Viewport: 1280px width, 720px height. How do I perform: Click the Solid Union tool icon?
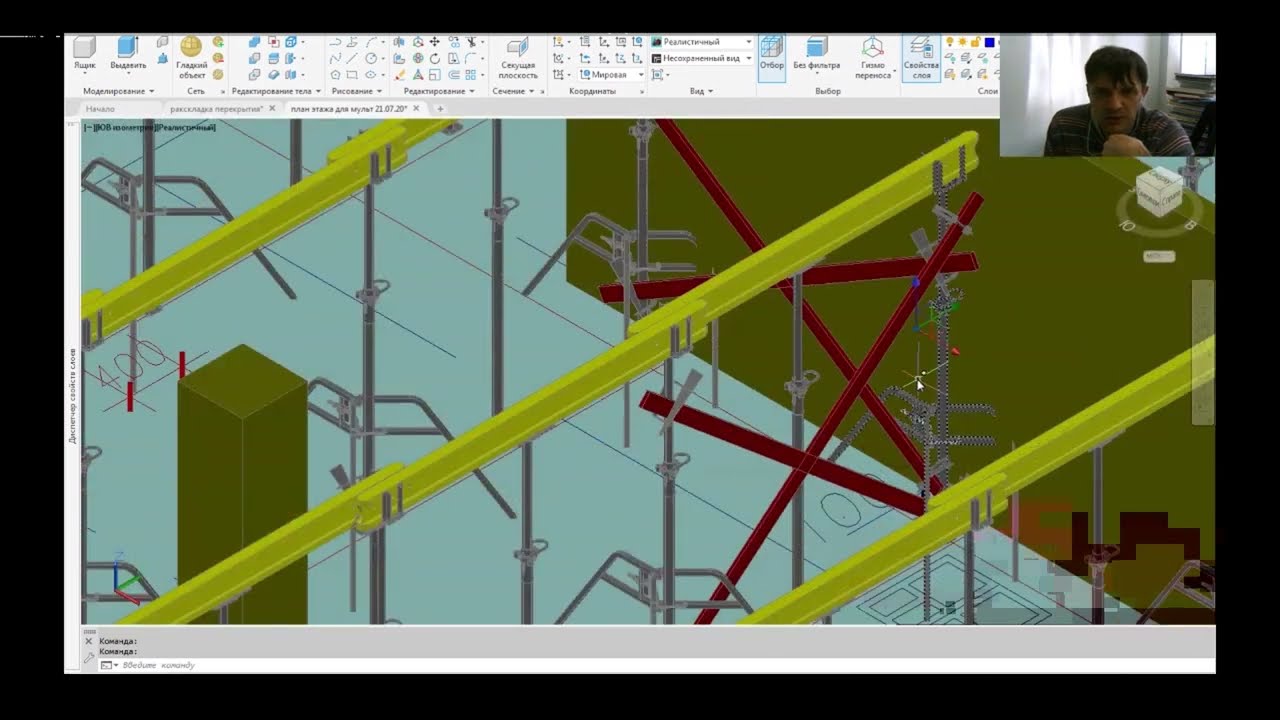254,42
